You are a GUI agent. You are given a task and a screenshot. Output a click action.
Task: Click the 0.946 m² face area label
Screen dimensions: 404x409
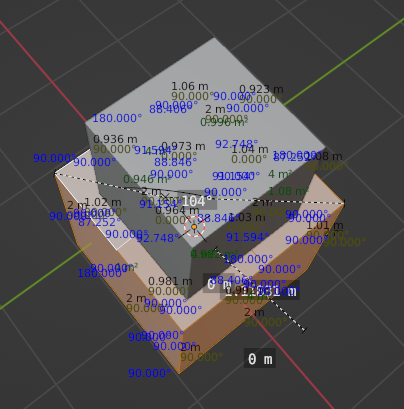[146, 179]
